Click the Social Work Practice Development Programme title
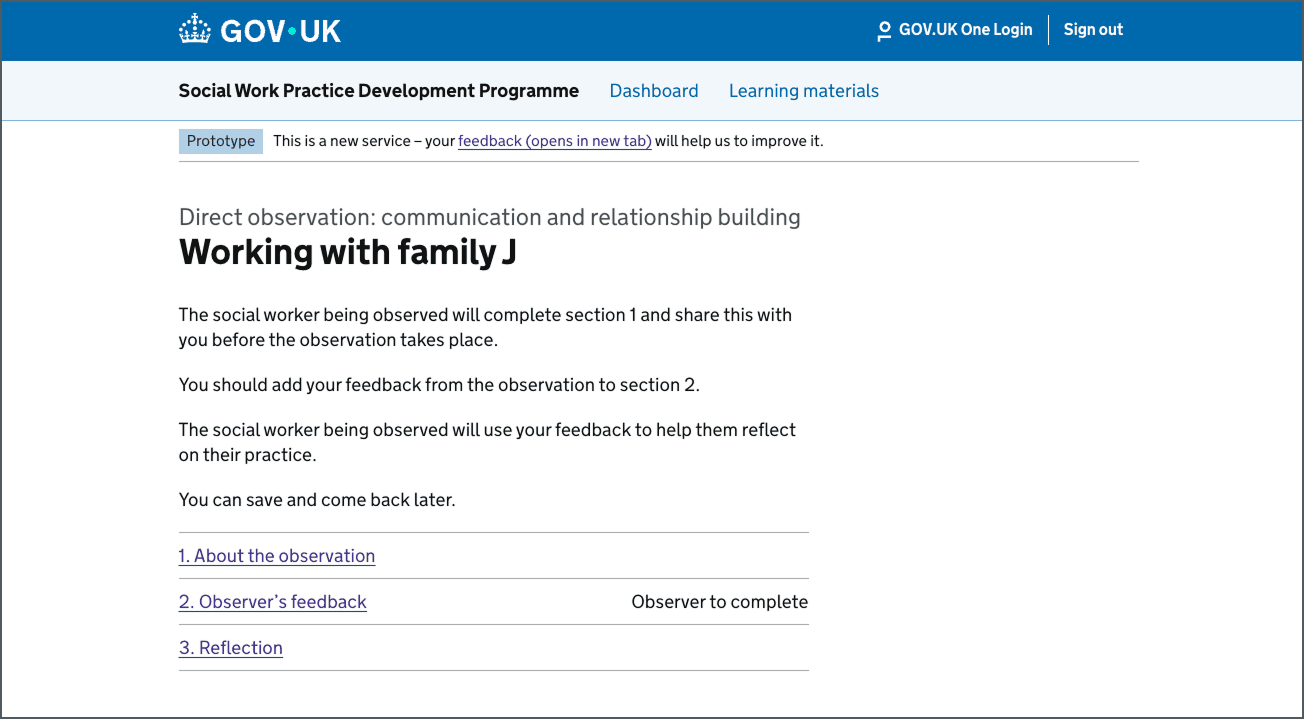1304x719 pixels. (378, 90)
